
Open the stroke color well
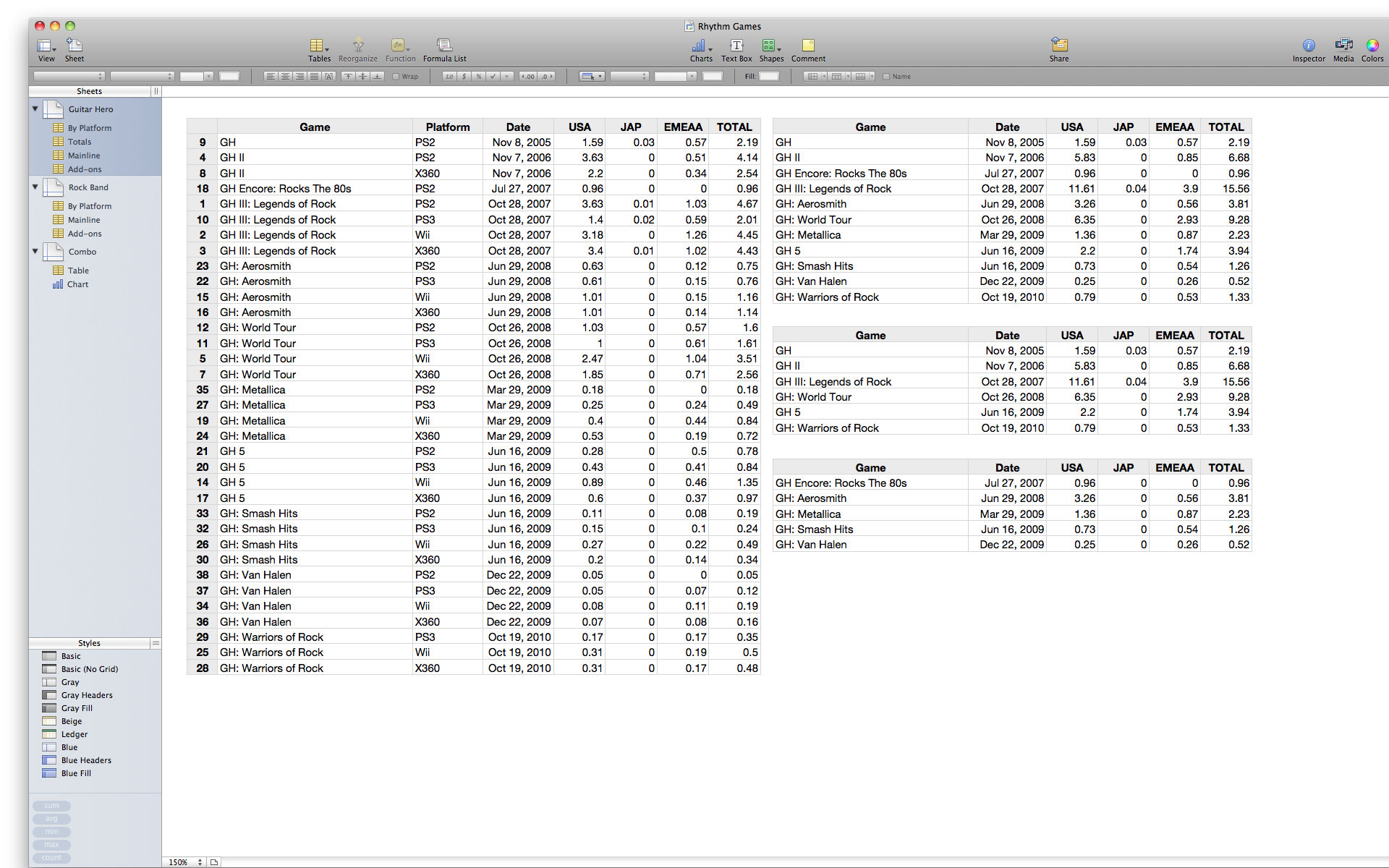[713, 76]
